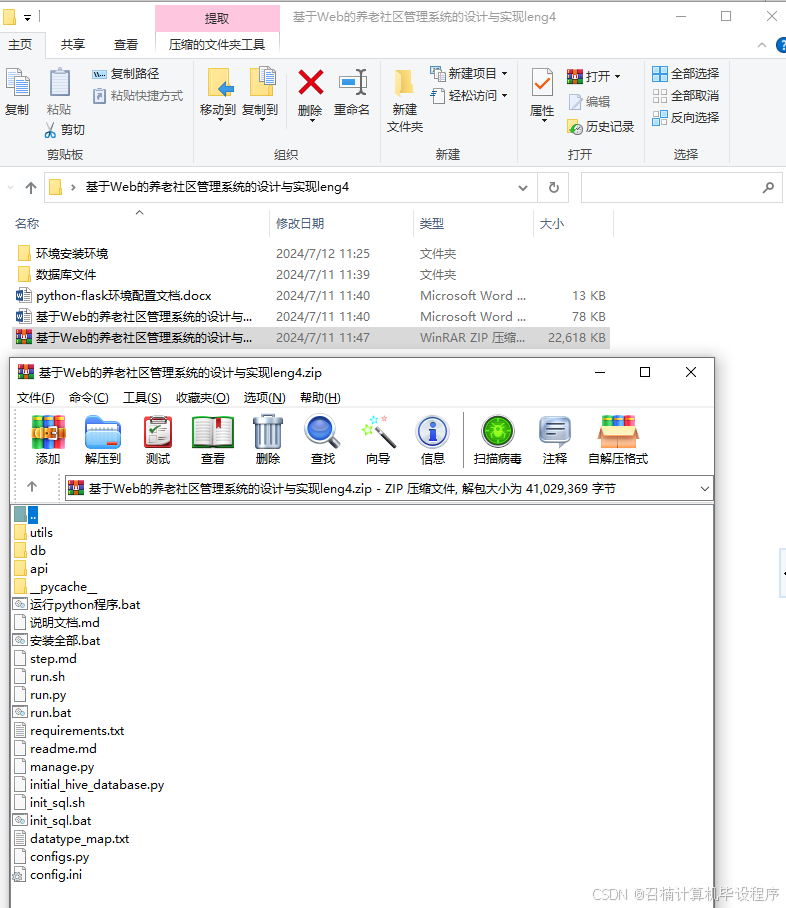Image resolution: width=786 pixels, height=908 pixels.
Task: Select config.ini in the archive list
Action: coord(49,874)
